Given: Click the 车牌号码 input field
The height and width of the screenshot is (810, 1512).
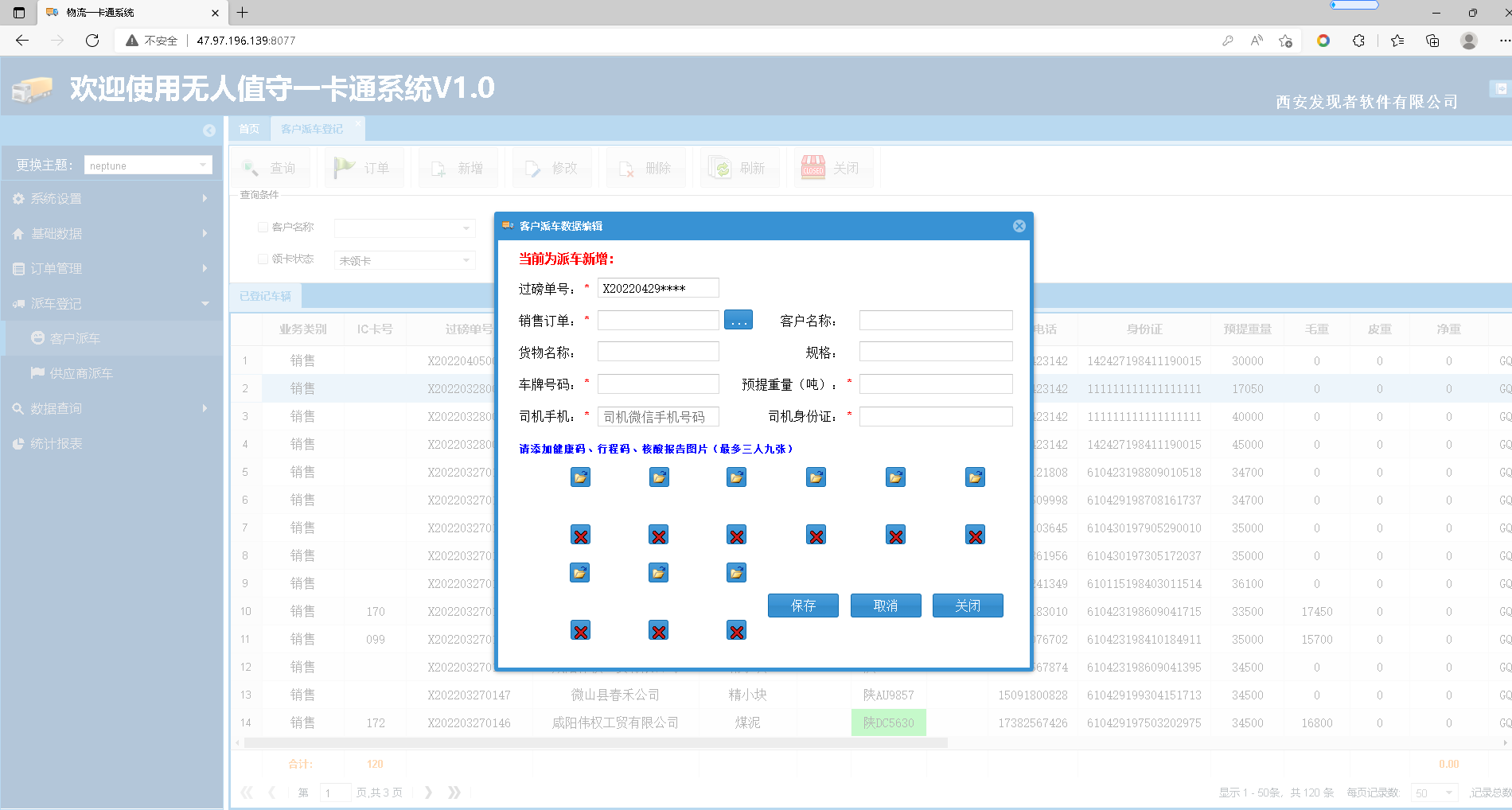Looking at the screenshot, I should (658, 384).
